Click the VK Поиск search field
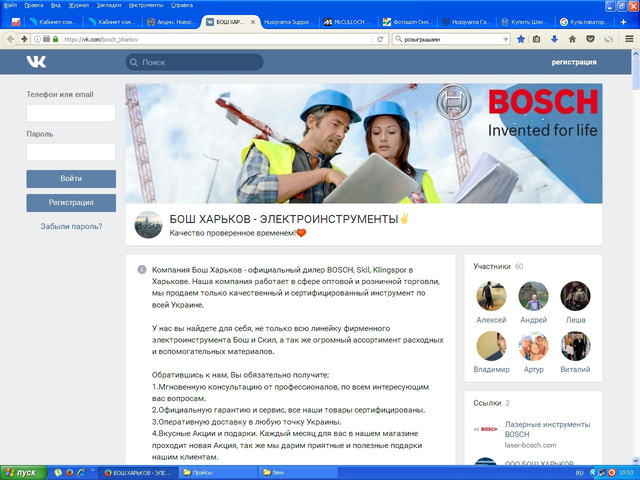The height and width of the screenshot is (480, 640). click(194, 62)
